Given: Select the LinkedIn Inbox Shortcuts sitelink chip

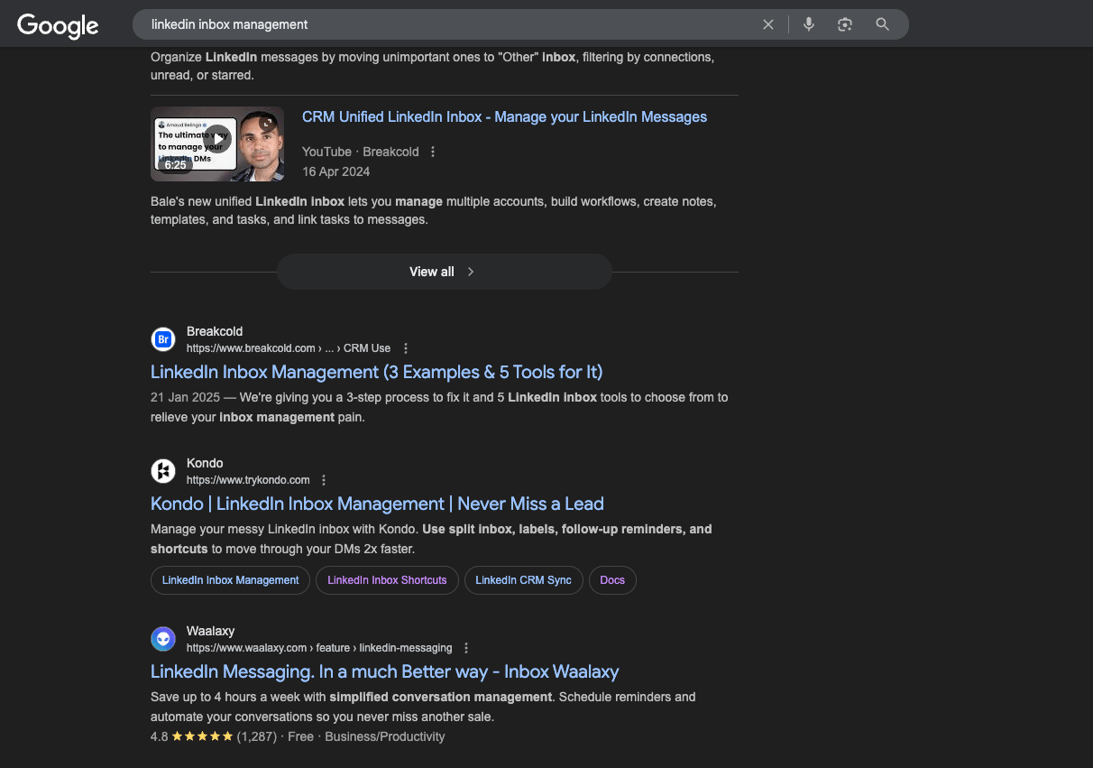Looking at the screenshot, I should click(x=387, y=581).
